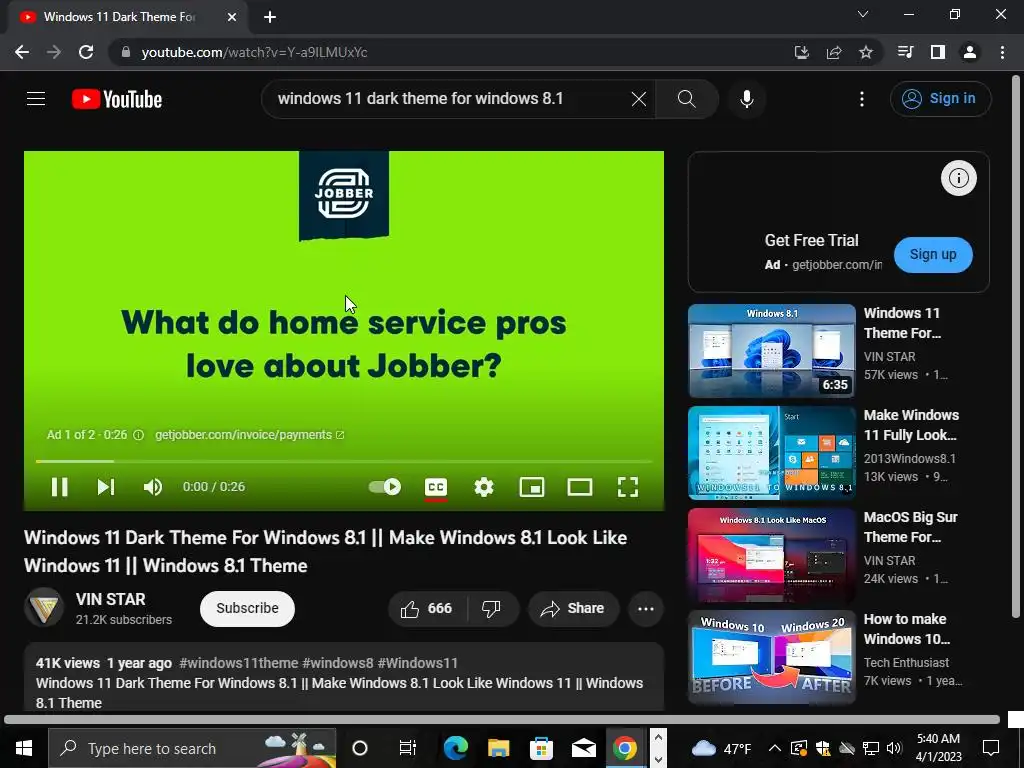Open Chrome profile icon
Viewport: 1024px width, 768px height.
click(x=970, y=52)
